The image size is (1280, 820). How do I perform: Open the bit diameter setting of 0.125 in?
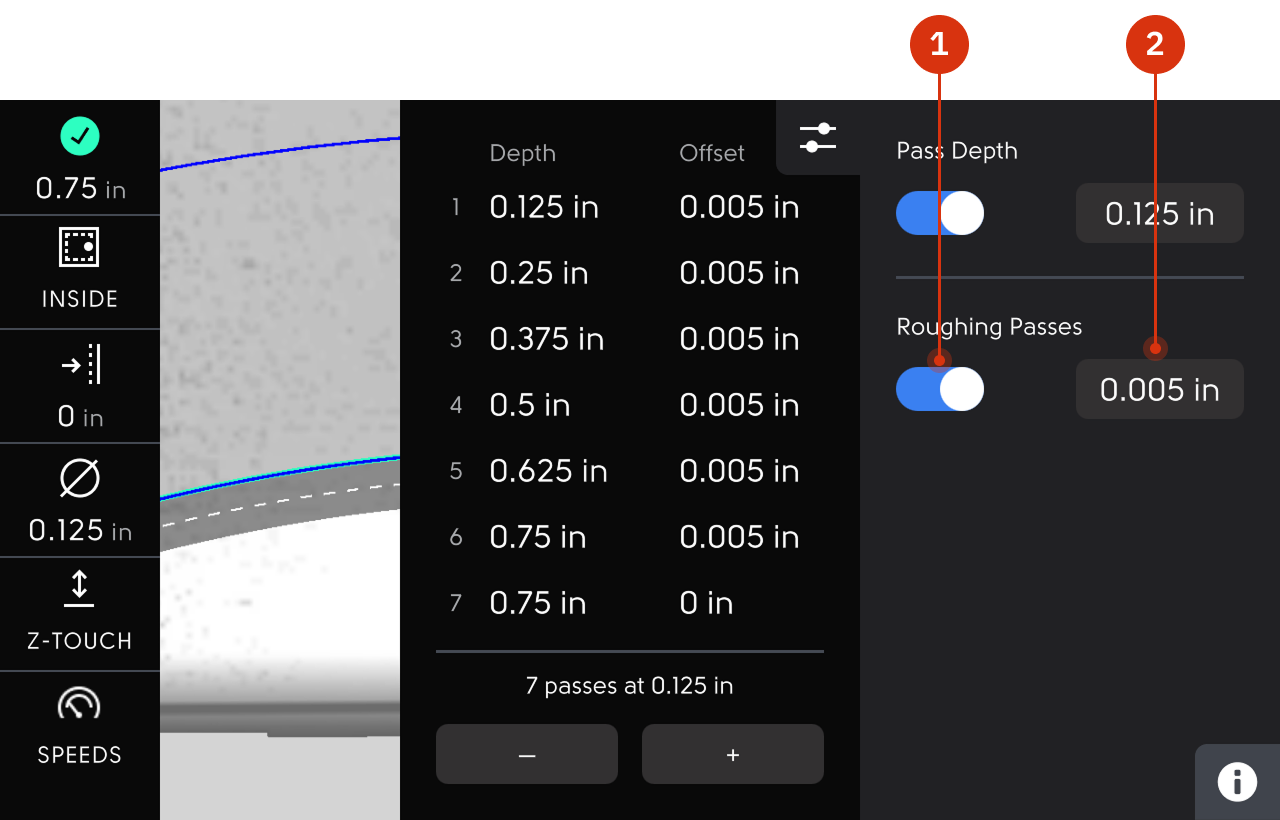pyautogui.click(x=80, y=500)
